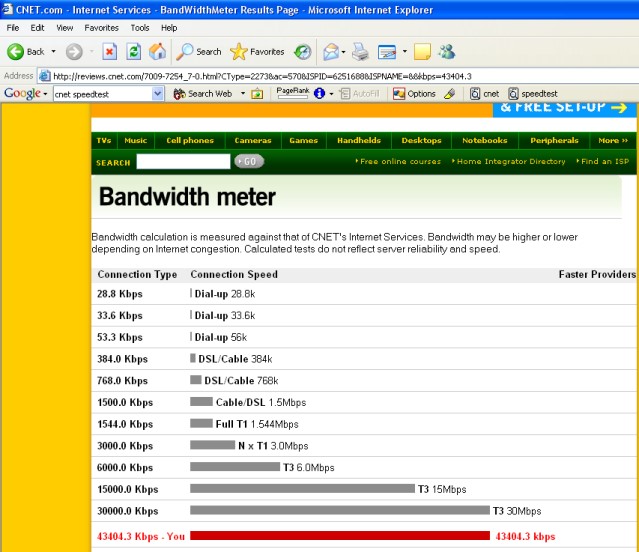The image size is (639, 552).
Task: Open the Tools menu
Action: pyautogui.click(x=140, y=28)
